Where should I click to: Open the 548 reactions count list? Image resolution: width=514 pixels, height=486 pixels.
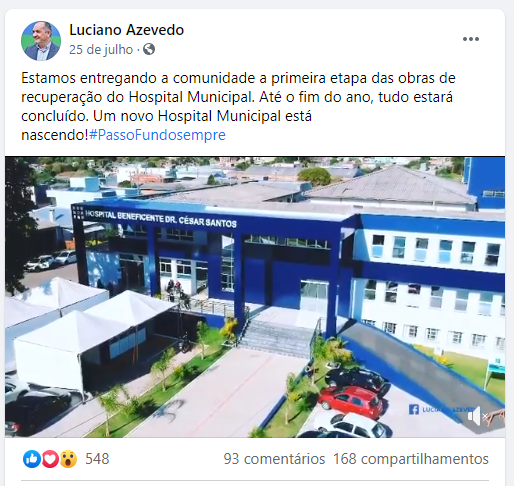tap(97, 459)
